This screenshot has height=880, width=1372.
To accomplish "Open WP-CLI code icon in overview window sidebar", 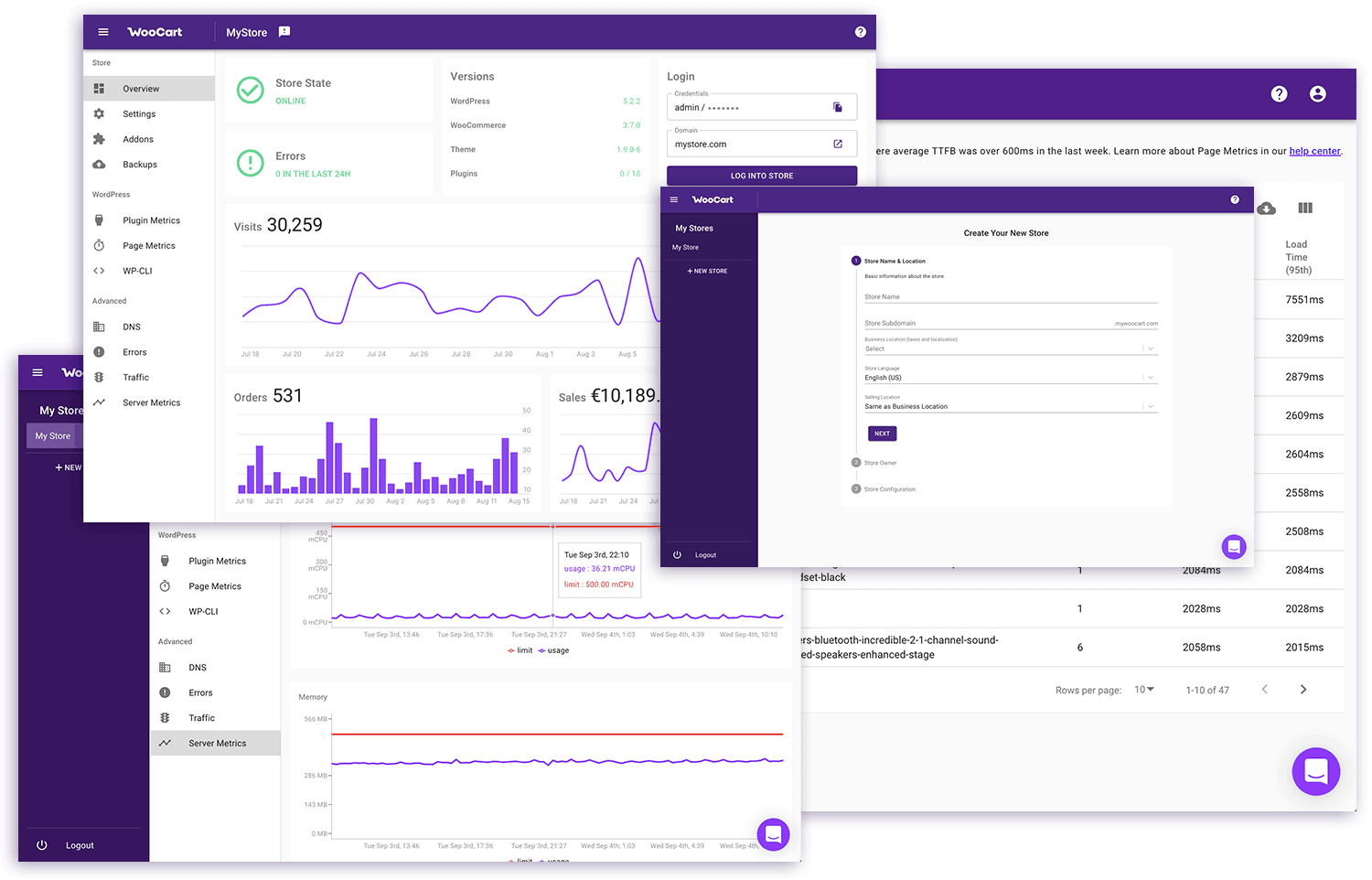I will pyautogui.click(x=99, y=271).
